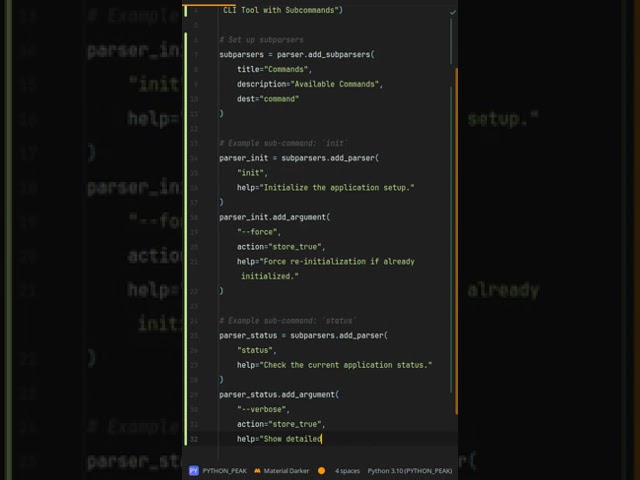Click the line 'subparsers = parser.add_subparsers('
Screen dimensions: 640x480
pyautogui.click(x=297, y=54)
